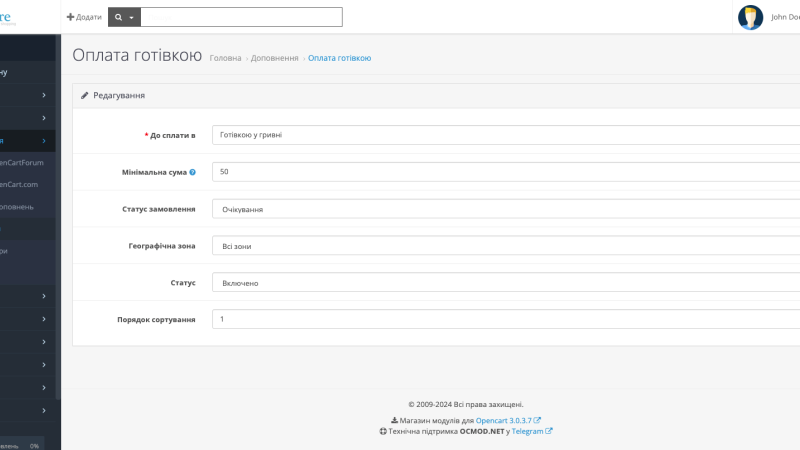Click download icon before Магазин модулів
The height and width of the screenshot is (450, 800).
[394, 420]
